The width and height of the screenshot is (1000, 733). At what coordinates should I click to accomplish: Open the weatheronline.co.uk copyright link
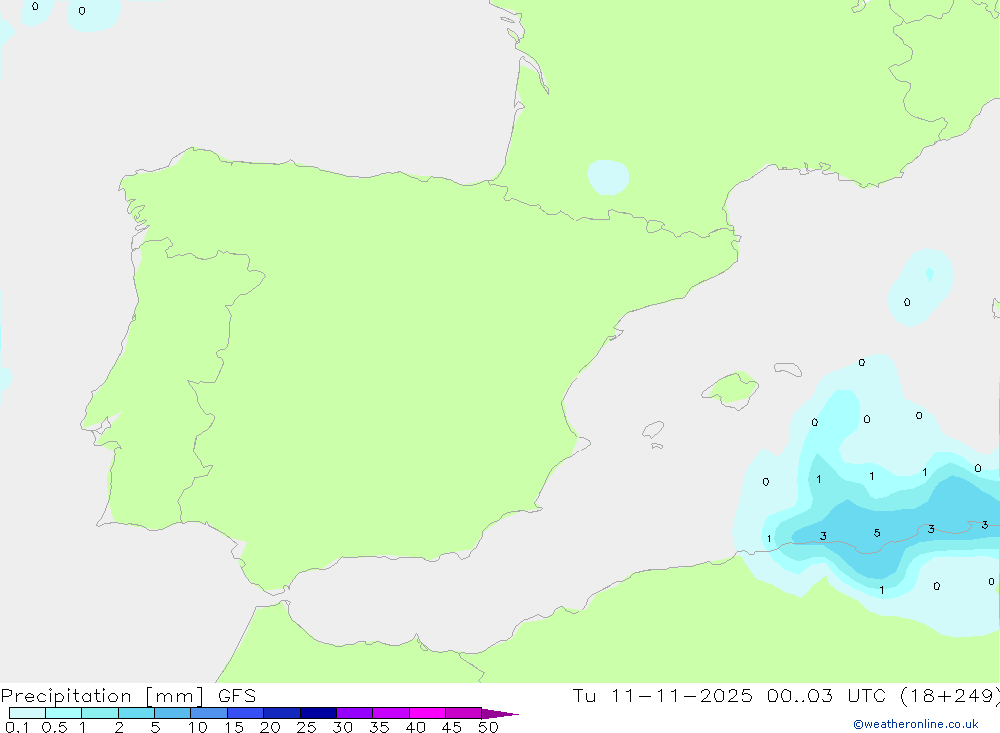coord(916,724)
